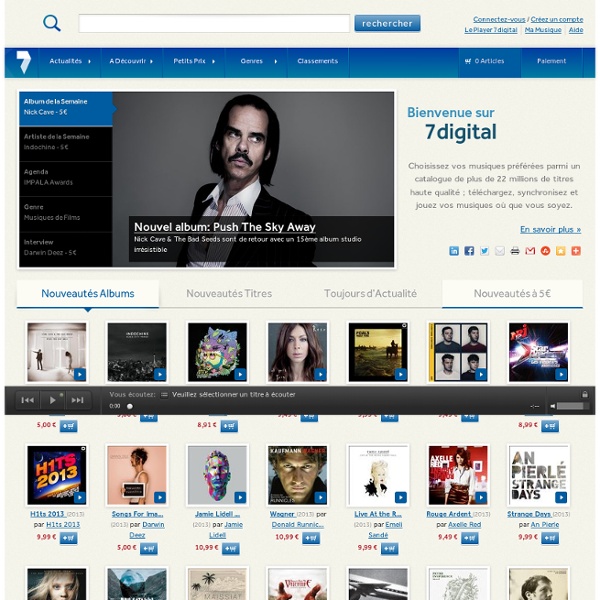Click the playback progress slider knob
The height and width of the screenshot is (600, 600).
(x=130, y=406)
